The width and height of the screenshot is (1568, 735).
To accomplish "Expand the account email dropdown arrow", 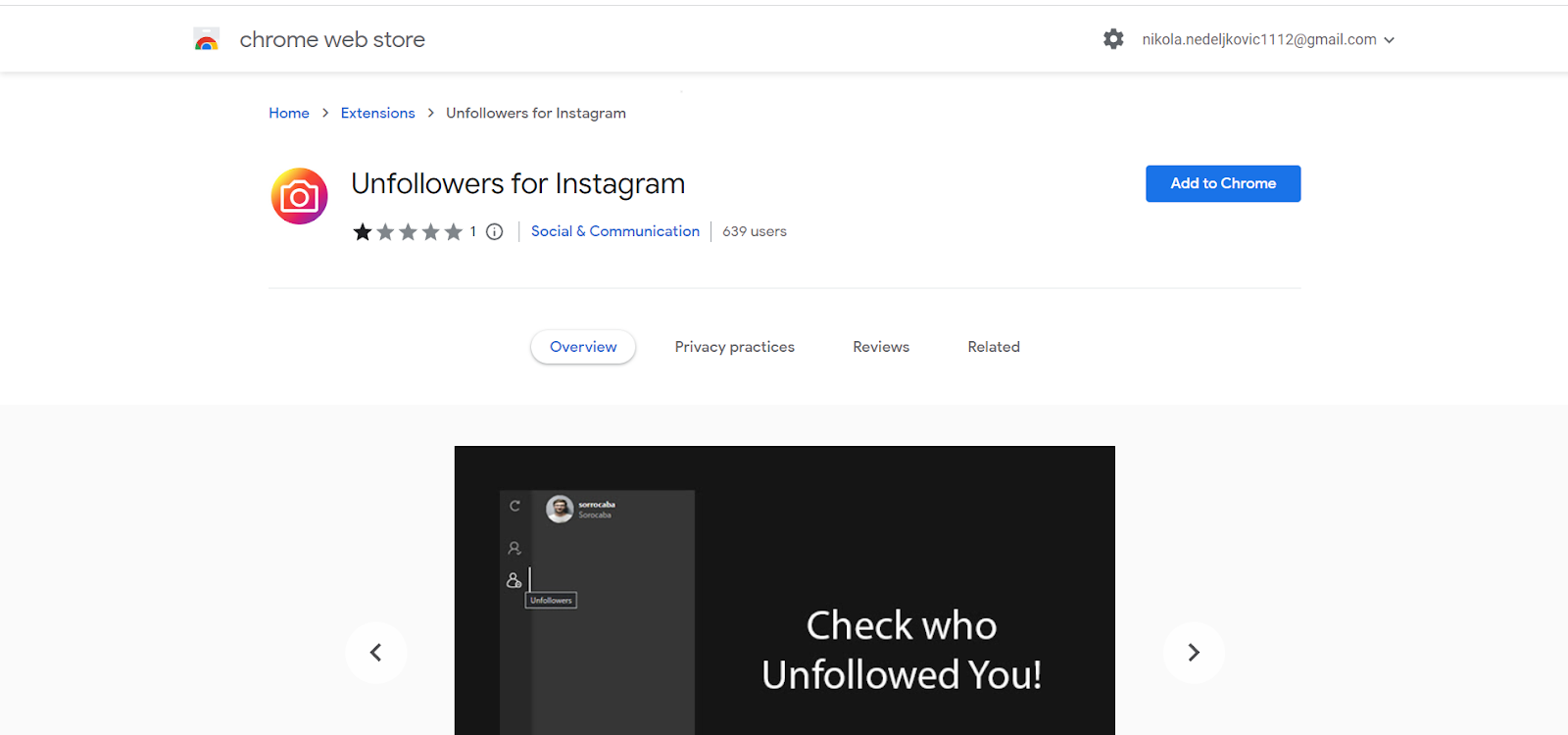I will point(1389,40).
